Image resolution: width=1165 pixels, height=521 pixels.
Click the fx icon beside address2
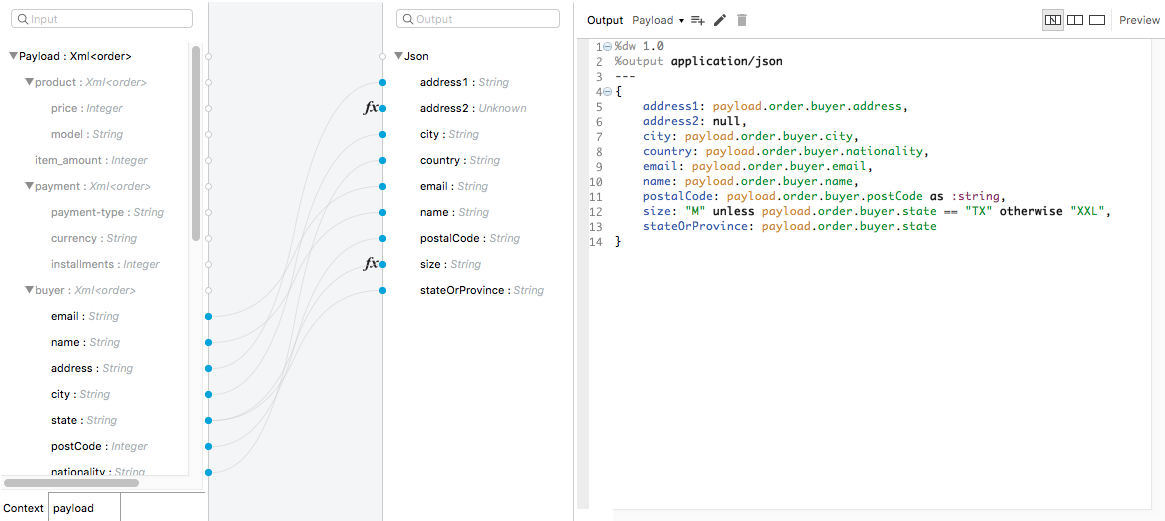(371, 108)
